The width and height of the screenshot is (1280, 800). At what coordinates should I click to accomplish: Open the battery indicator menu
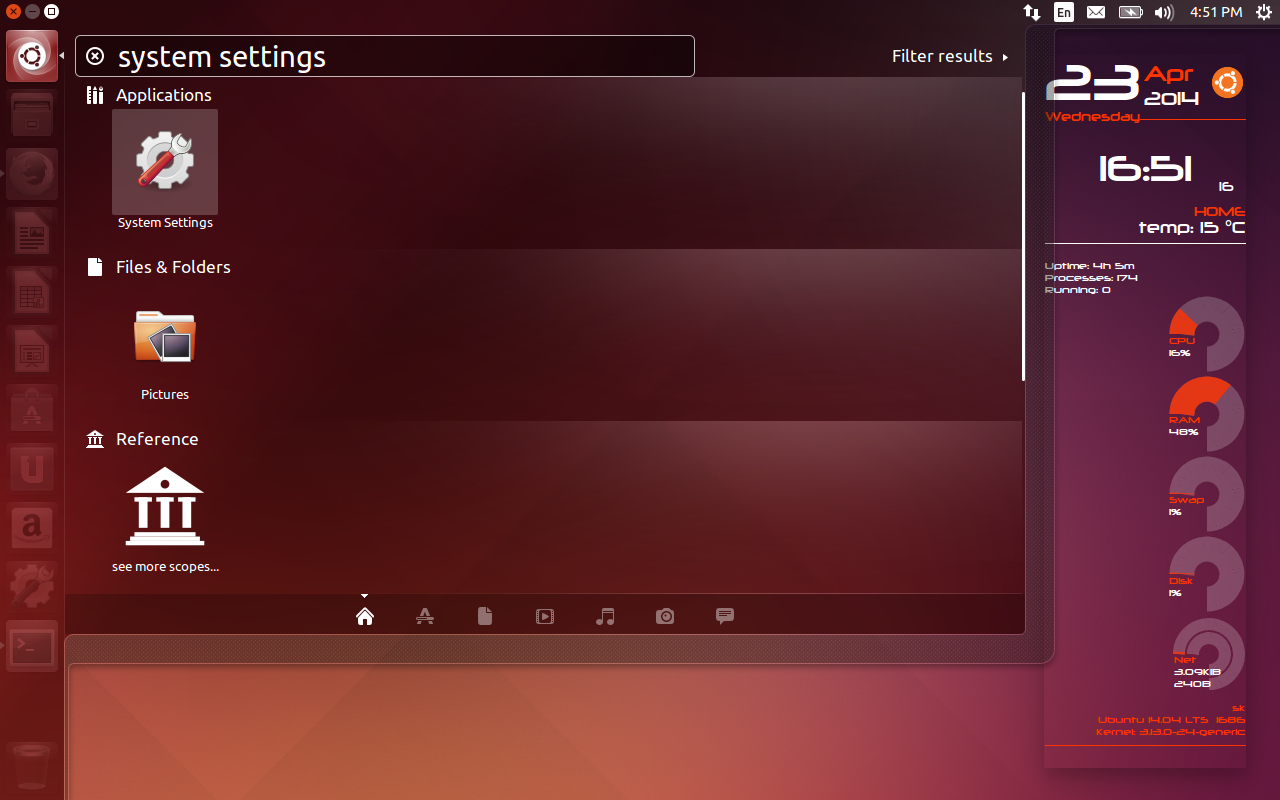(x=1130, y=12)
